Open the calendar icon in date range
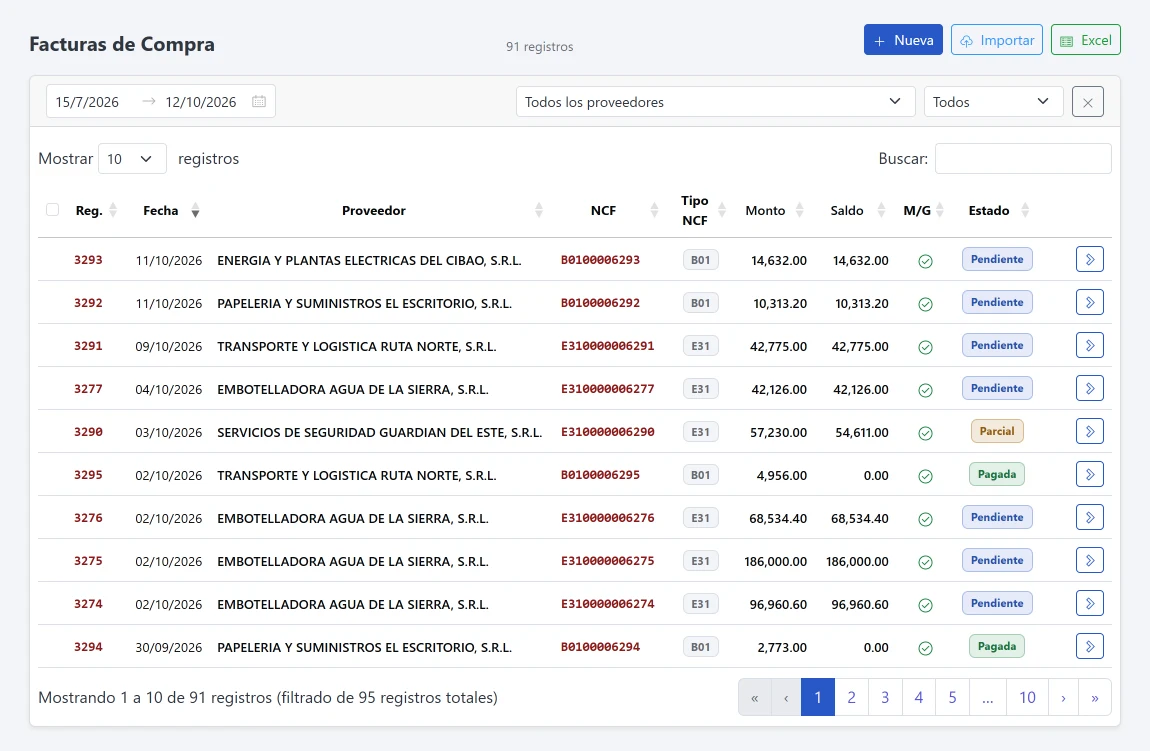This screenshot has height=751, width=1150. tap(259, 101)
